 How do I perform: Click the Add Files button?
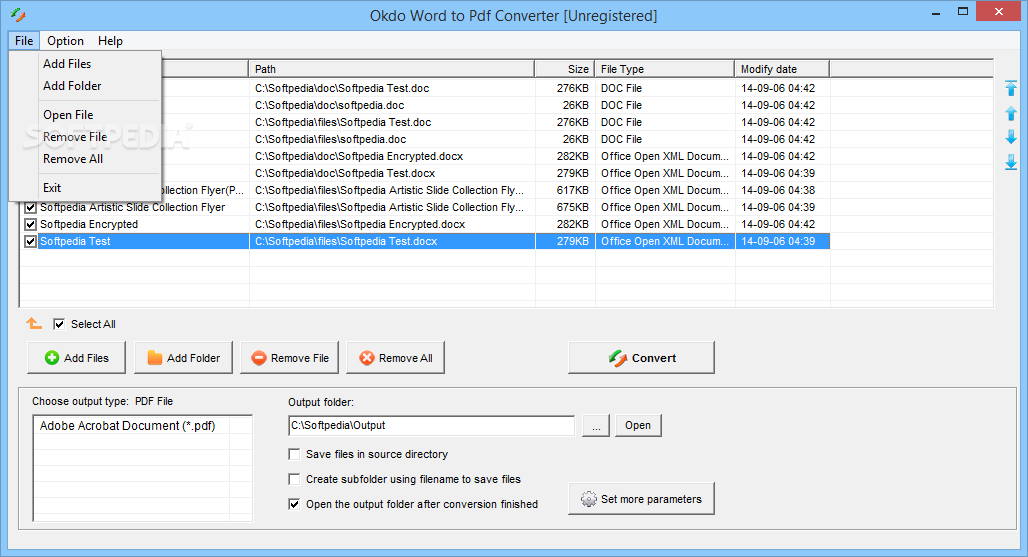click(x=76, y=358)
